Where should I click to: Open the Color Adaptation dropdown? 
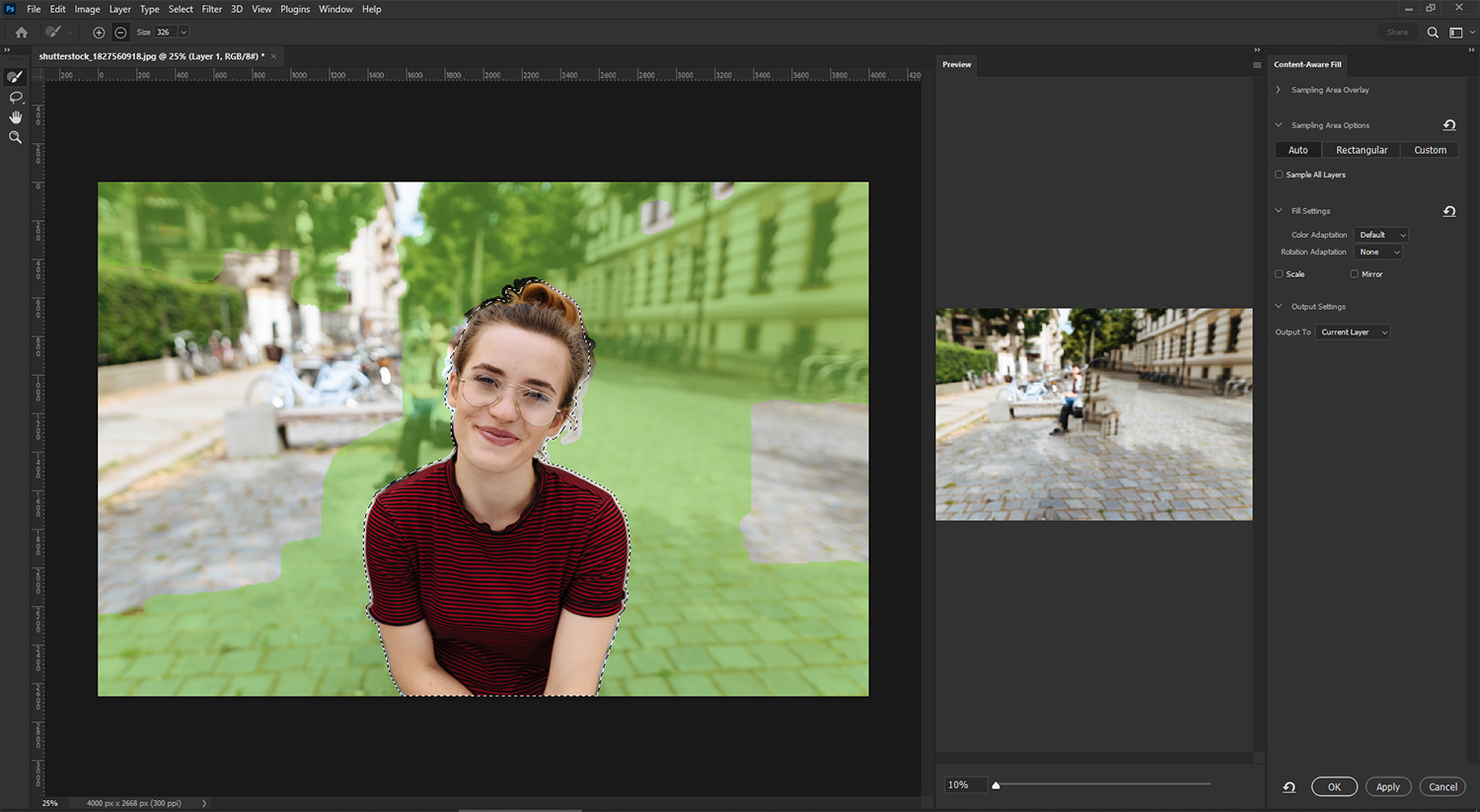tap(1381, 235)
